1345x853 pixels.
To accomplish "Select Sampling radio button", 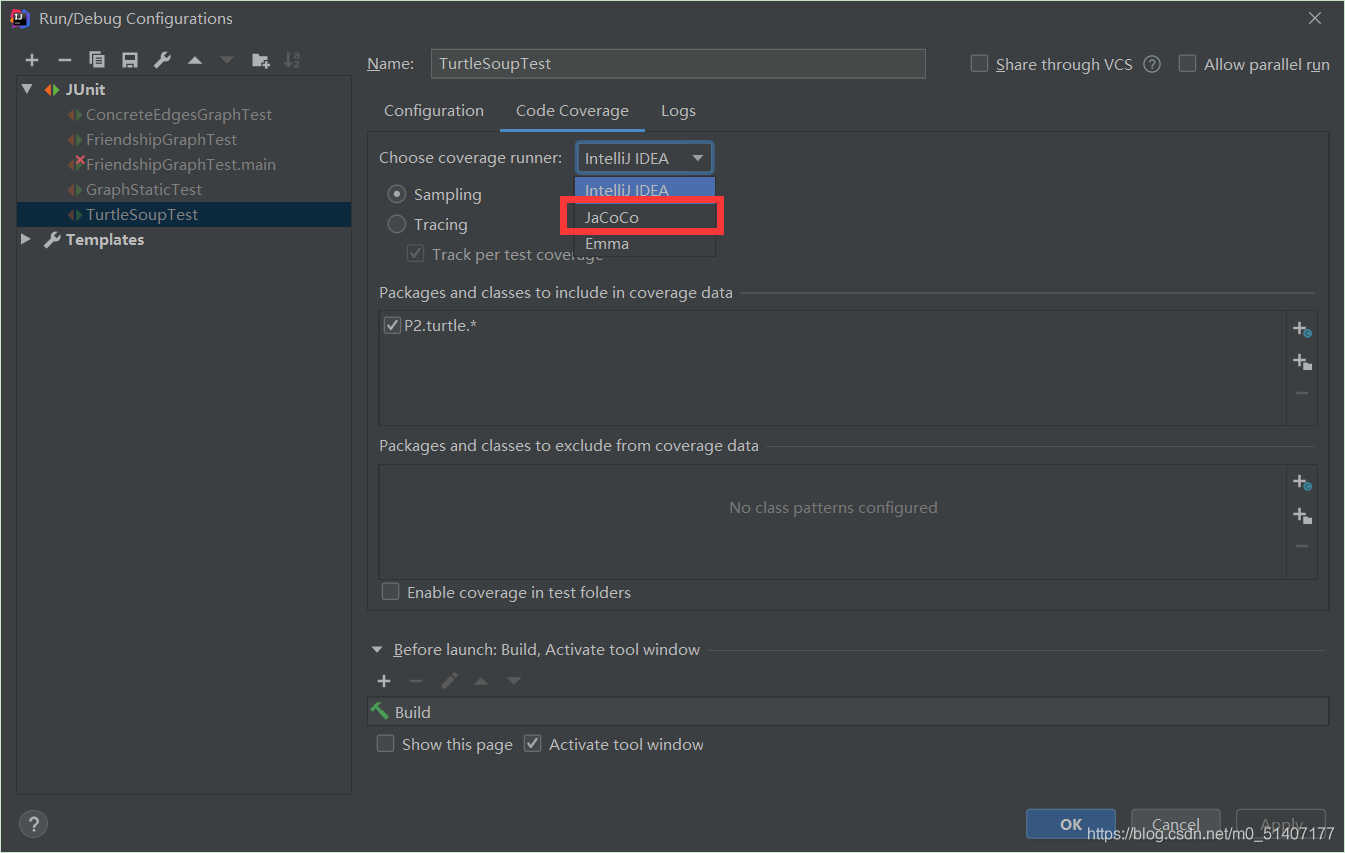I will click(397, 194).
